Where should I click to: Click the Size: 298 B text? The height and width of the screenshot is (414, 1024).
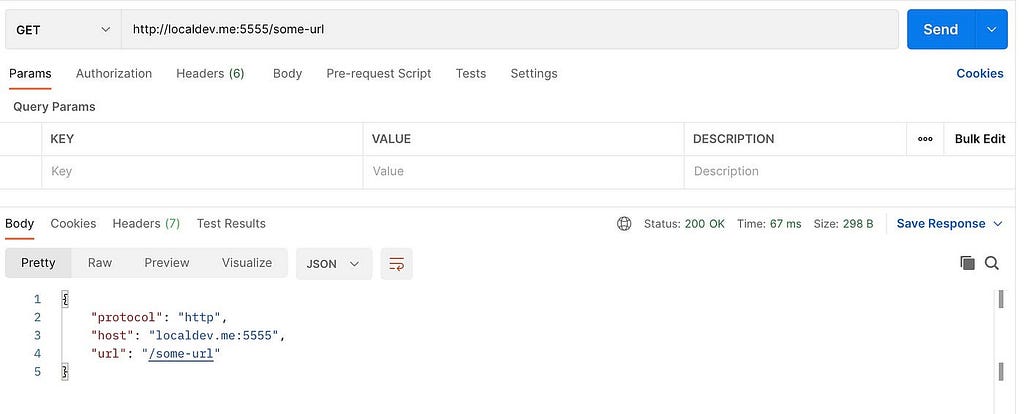pos(843,224)
